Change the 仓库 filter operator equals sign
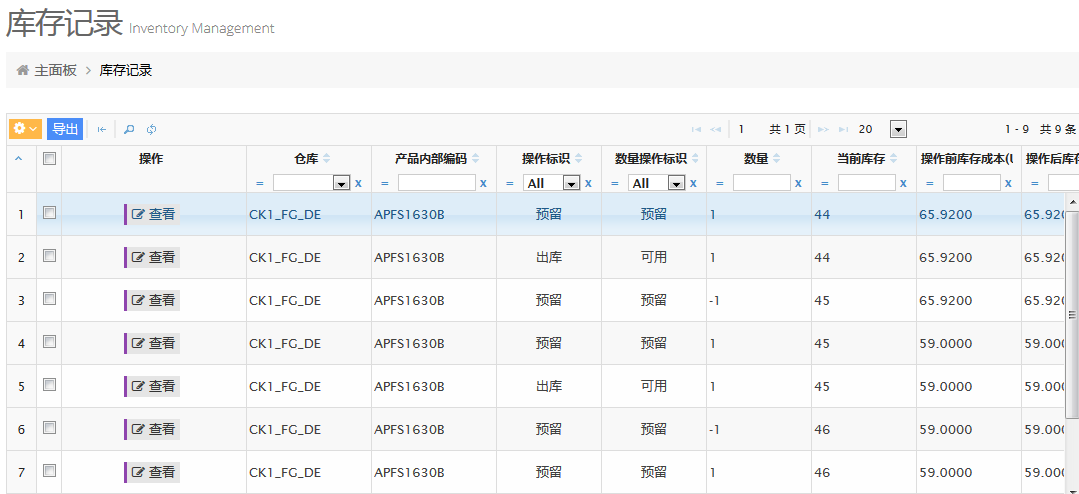Viewport: 1079px width, 494px height. click(x=260, y=184)
